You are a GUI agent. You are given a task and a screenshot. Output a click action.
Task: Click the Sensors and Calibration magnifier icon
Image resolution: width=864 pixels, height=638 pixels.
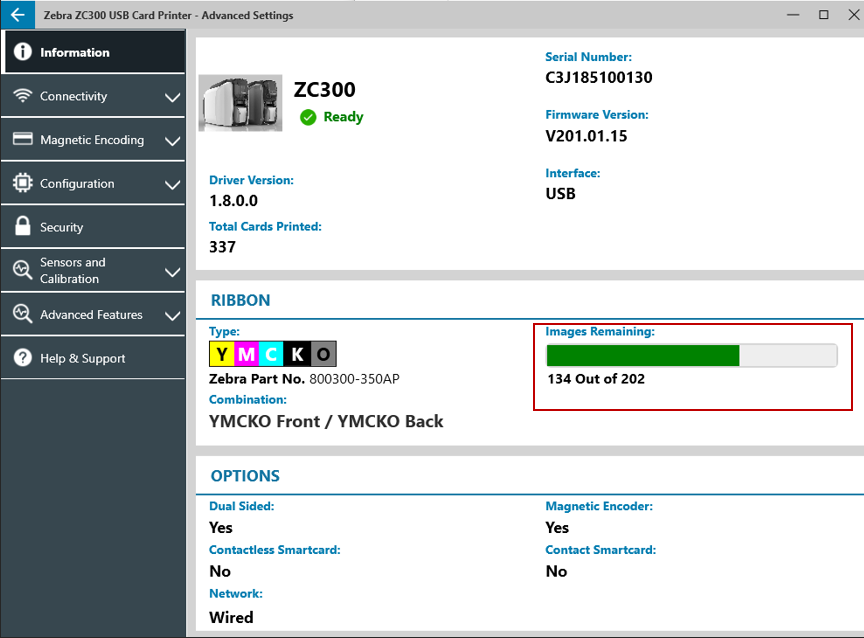pyautogui.click(x=23, y=270)
